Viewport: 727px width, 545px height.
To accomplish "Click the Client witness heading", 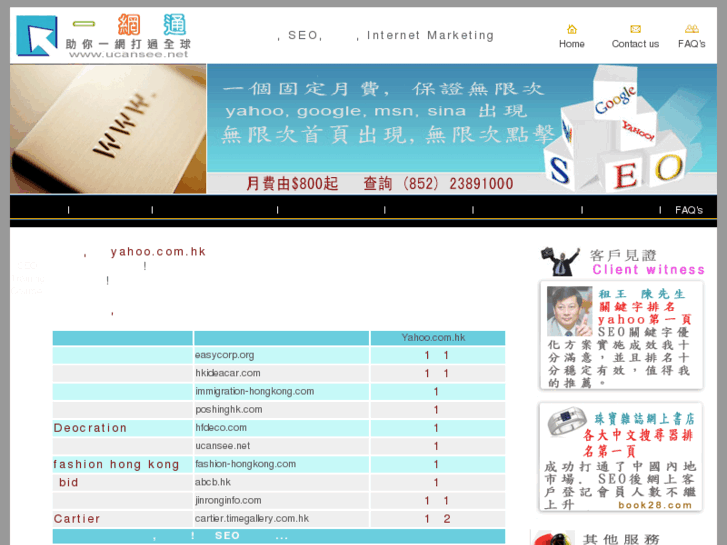I will point(648,269).
